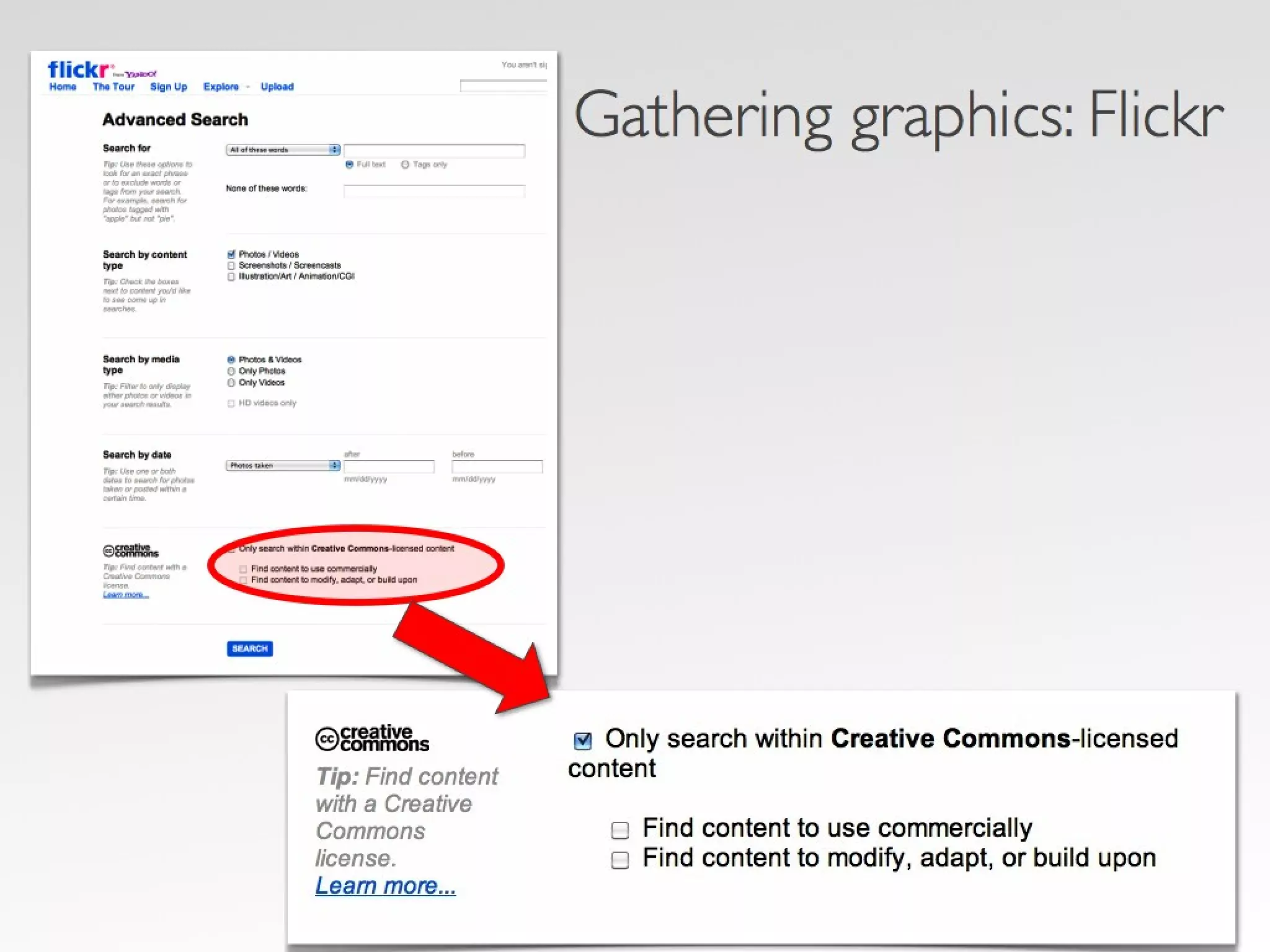Go to the Upload page
The image size is (1270, 952).
click(277, 87)
